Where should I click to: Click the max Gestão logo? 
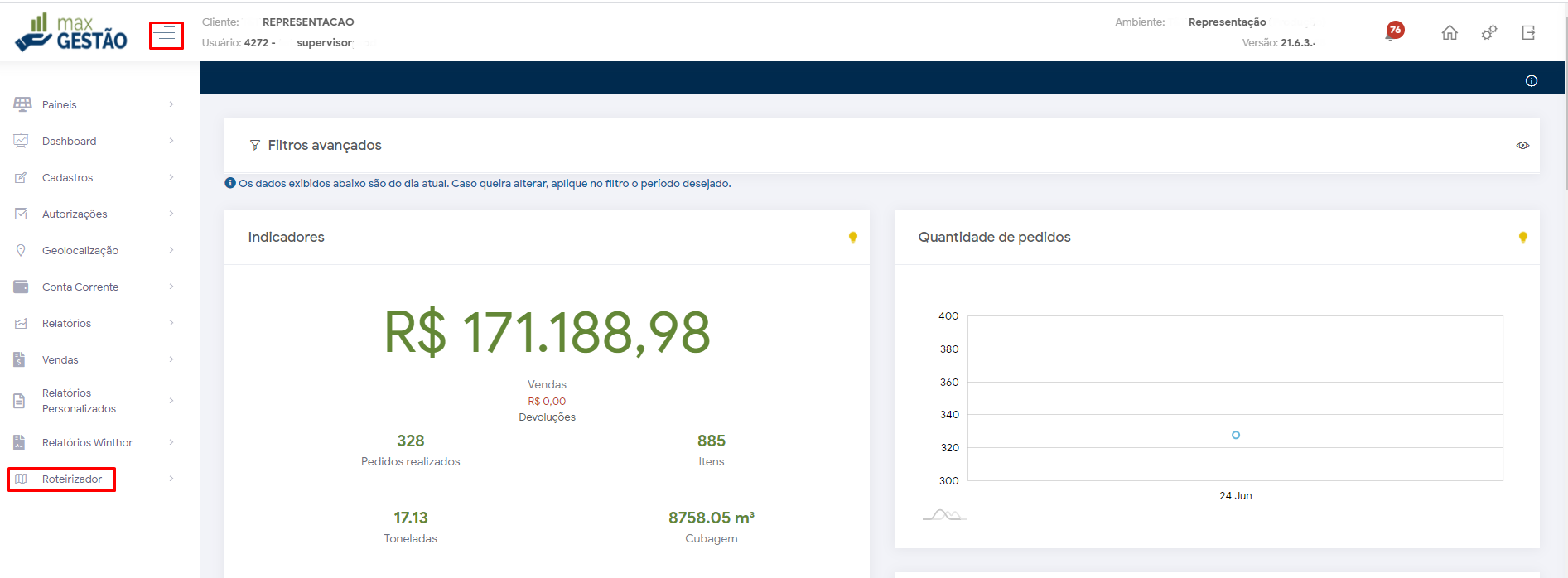click(x=71, y=33)
